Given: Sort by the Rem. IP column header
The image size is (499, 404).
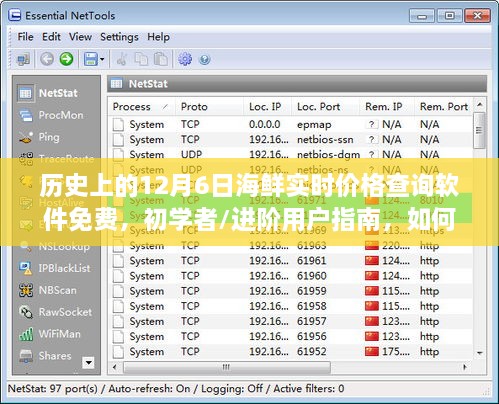Looking at the screenshot, I should tap(387, 107).
